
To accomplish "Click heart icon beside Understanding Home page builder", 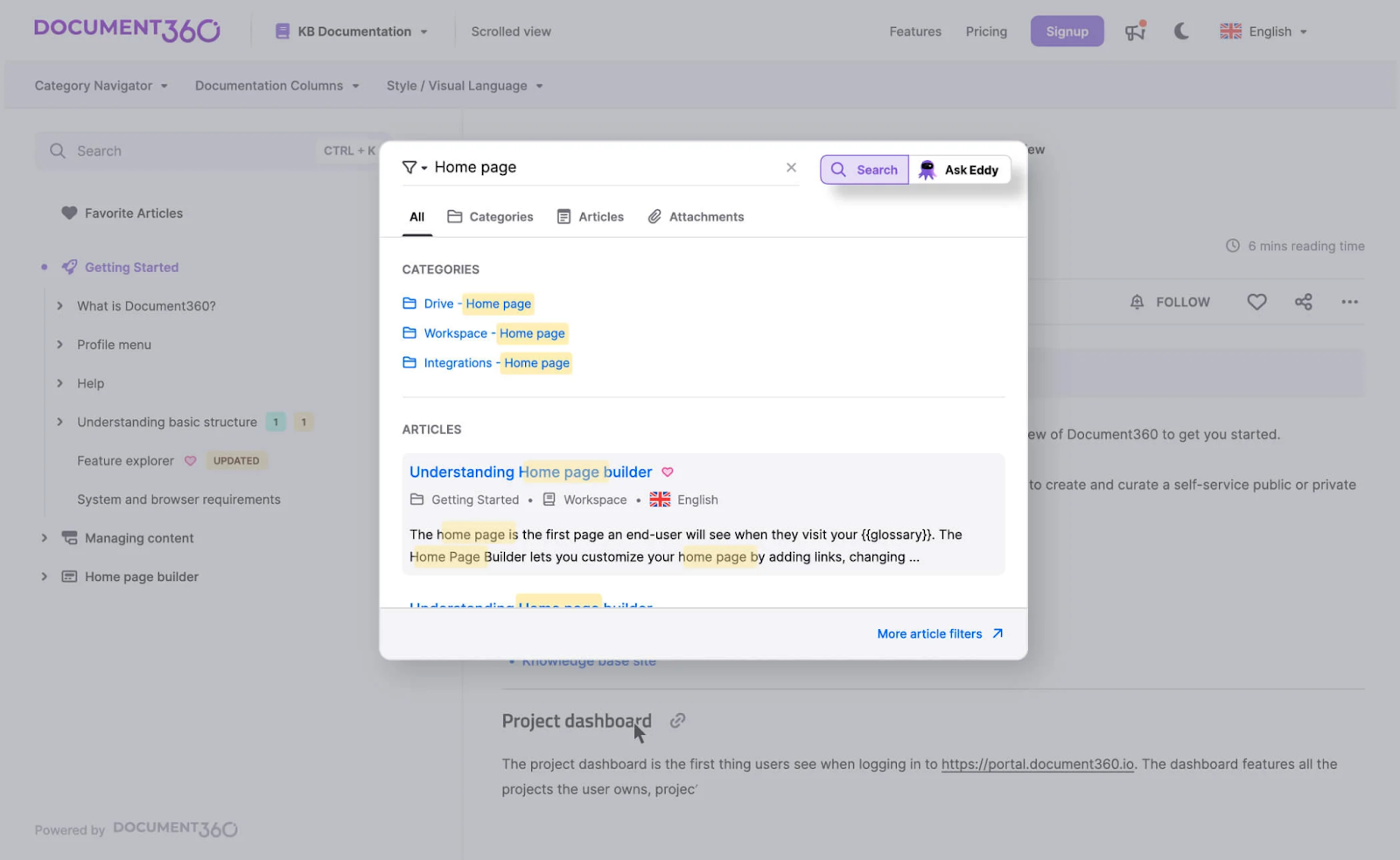I will [668, 472].
